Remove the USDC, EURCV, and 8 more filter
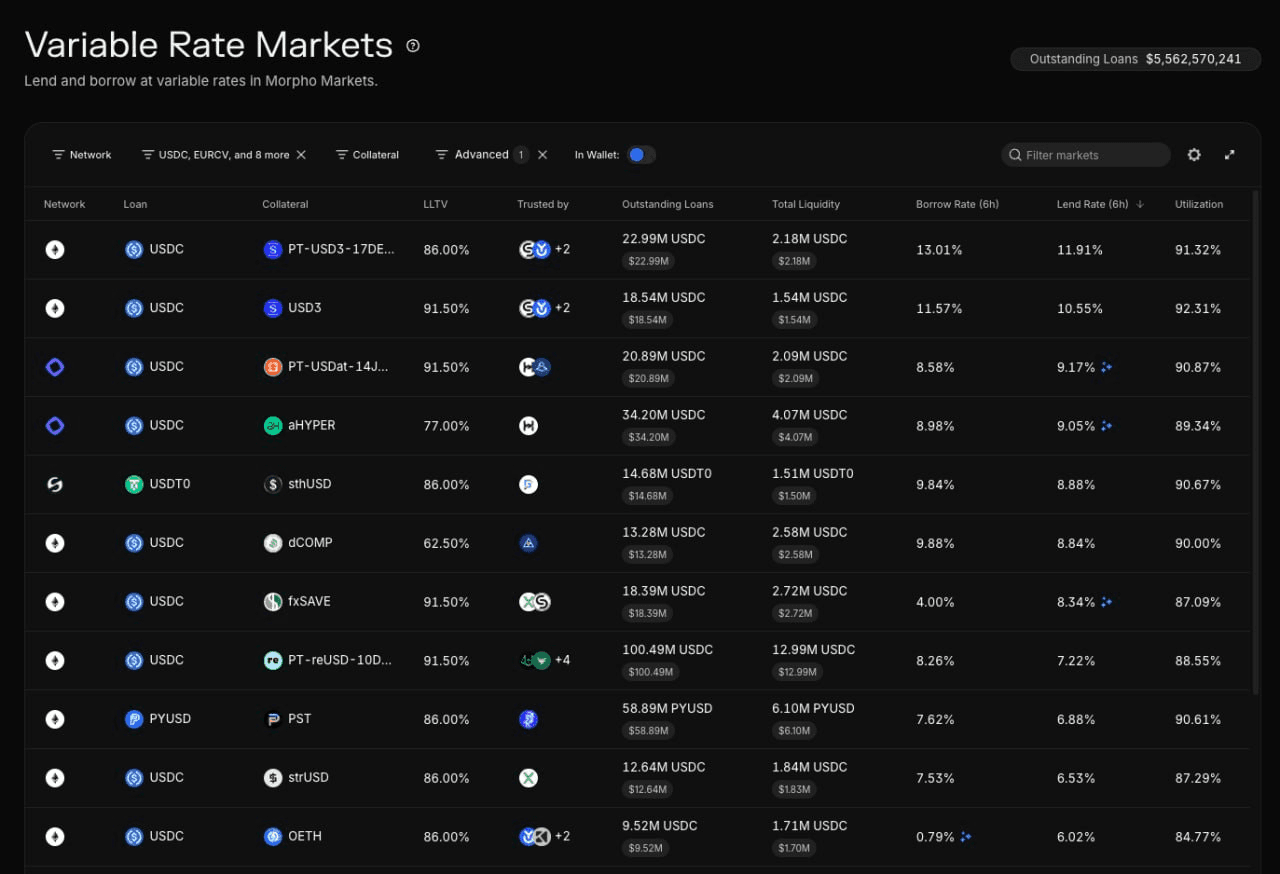The image size is (1280, 874). (x=301, y=155)
